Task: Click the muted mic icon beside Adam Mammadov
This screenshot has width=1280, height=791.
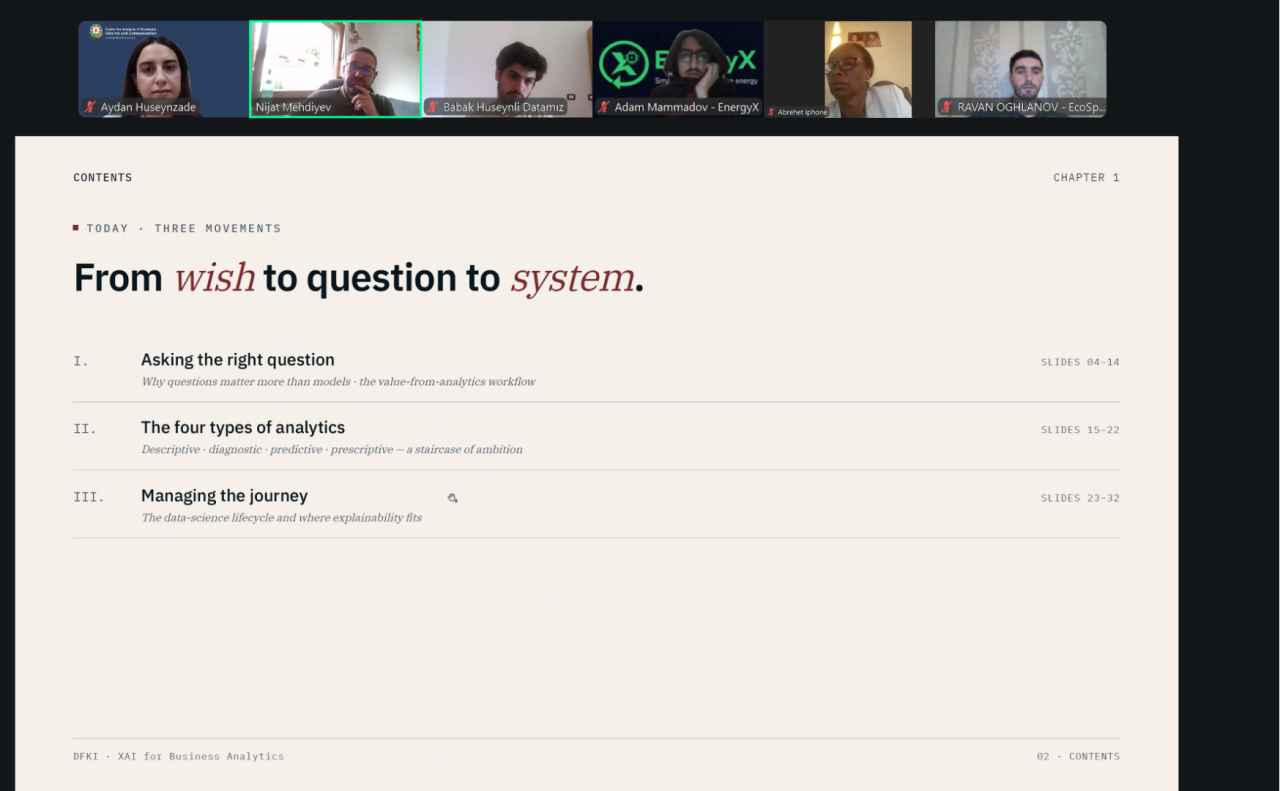Action: 604,107
